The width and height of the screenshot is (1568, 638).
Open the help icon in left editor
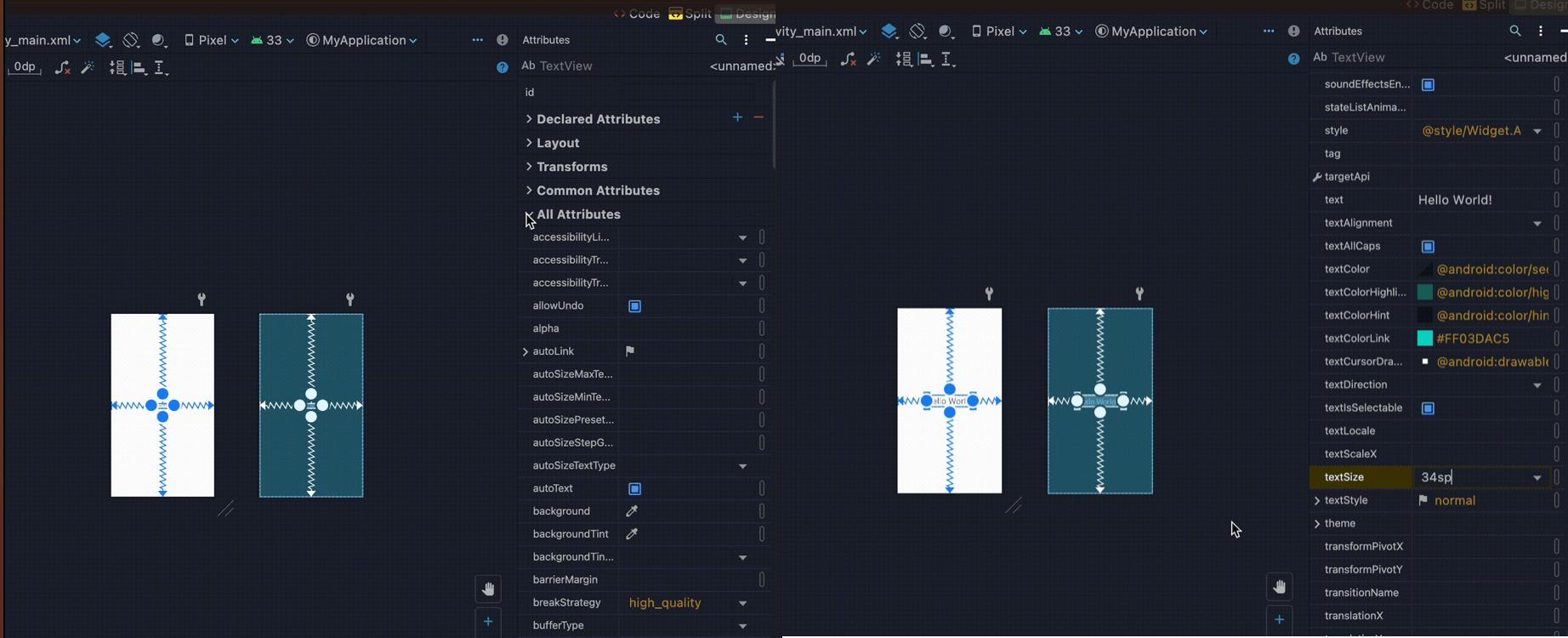coord(503,67)
